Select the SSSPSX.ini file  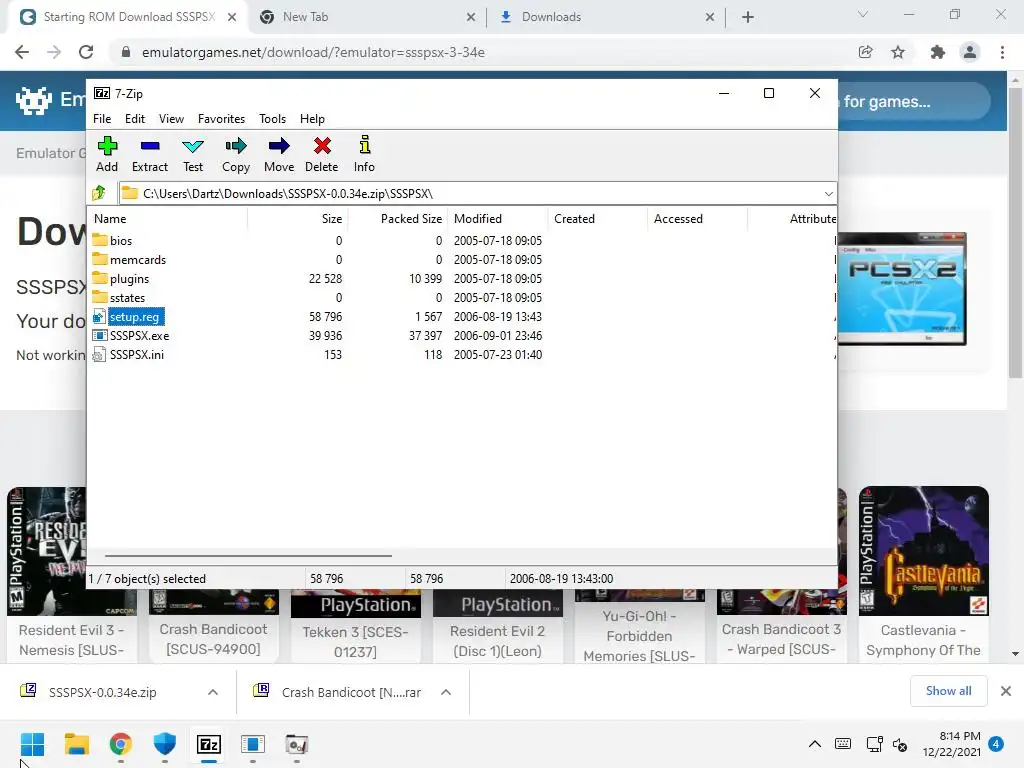click(136, 355)
